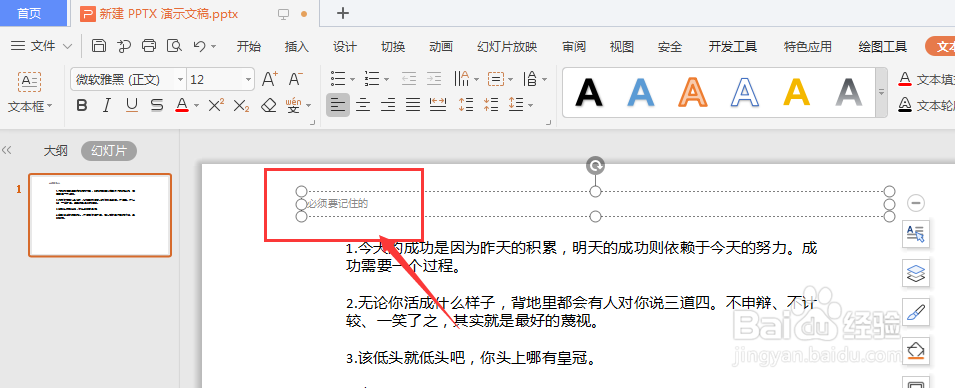Toggle Strikethrough formatting
The height and width of the screenshot is (388, 955).
pyautogui.click(x=157, y=105)
